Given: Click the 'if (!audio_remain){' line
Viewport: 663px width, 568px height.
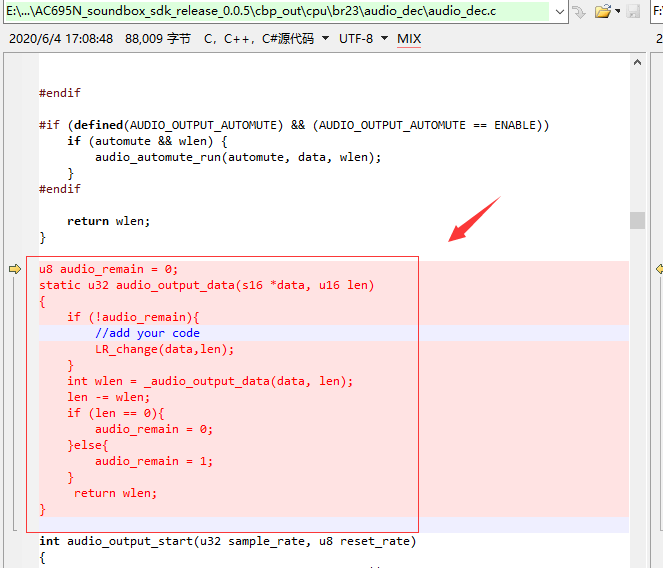Looking at the screenshot, I should [x=133, y=317].
